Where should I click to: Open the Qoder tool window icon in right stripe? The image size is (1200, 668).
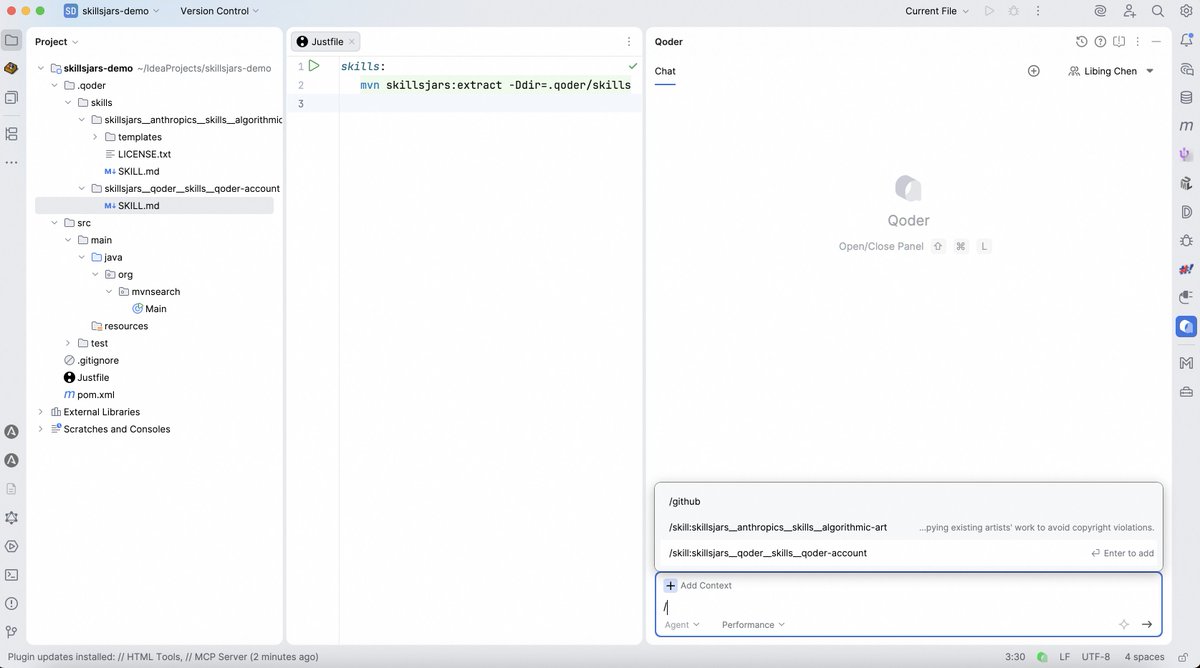(1186, 326)
